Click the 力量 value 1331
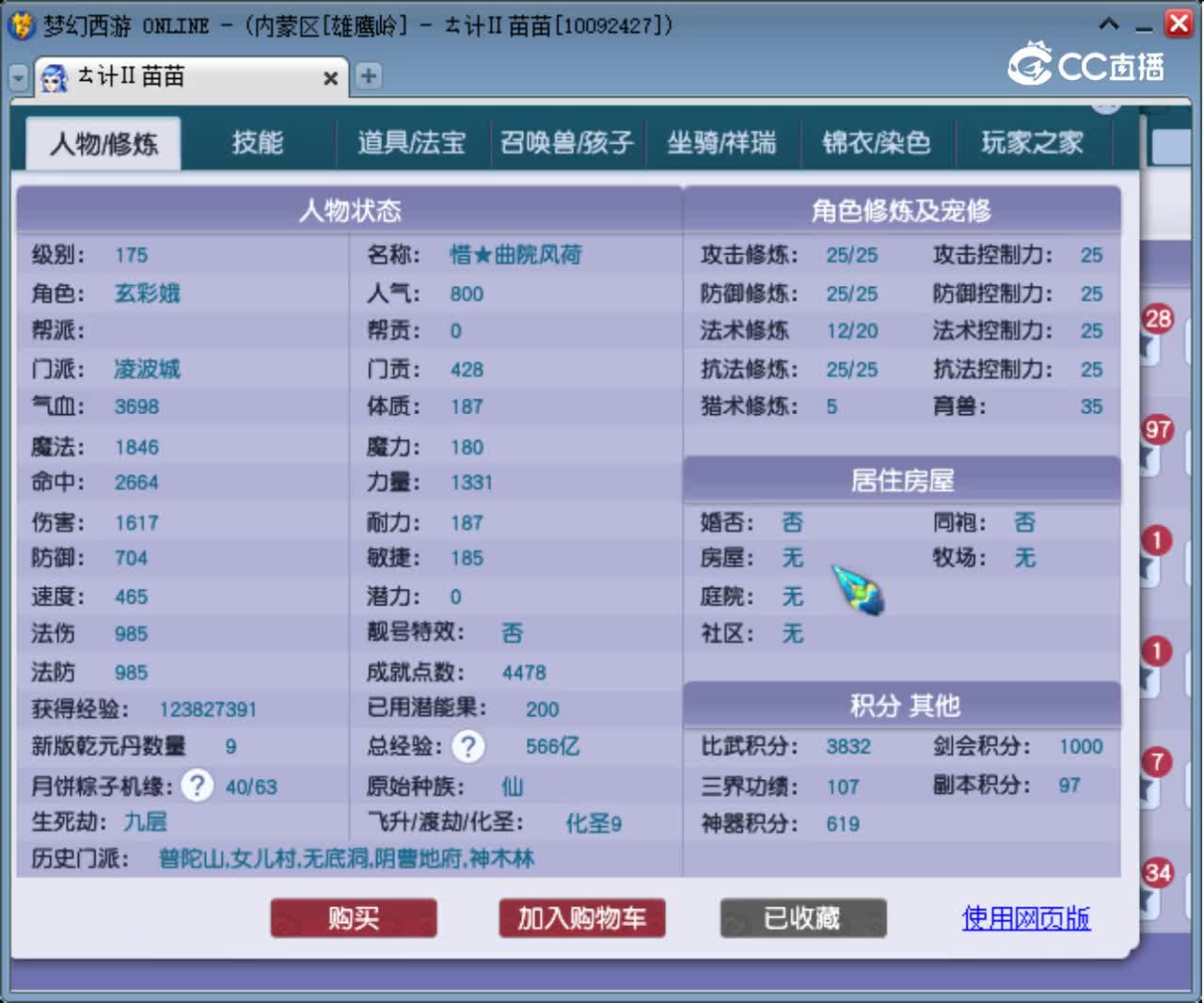The height and width of the screenshot is (1003, 1204). 471,483
